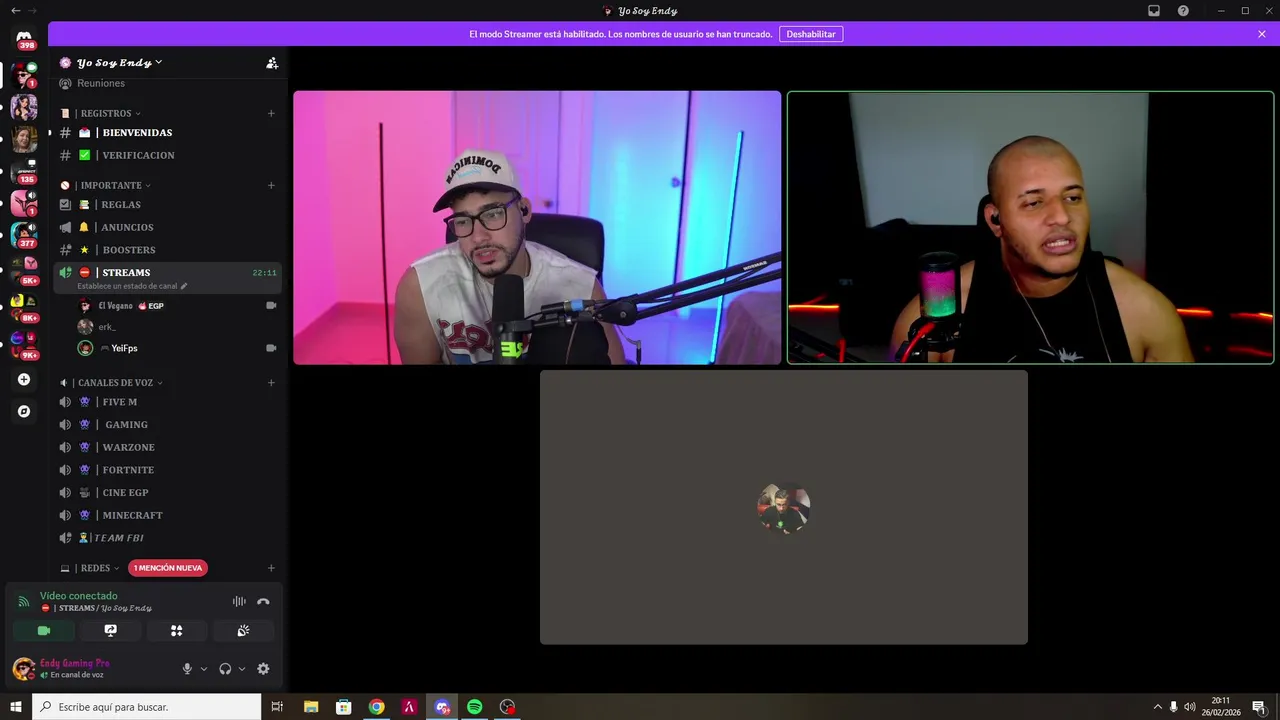1280x720 pixels.
Task: Open the server with 377 badge
Action: tap(24, 235)
